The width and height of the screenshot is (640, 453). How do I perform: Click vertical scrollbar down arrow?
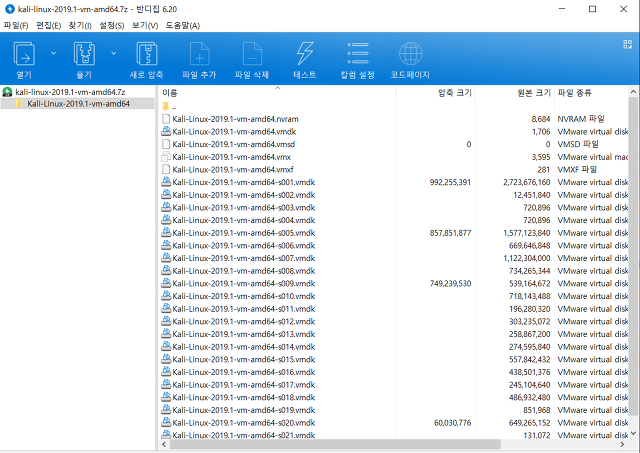633,433
